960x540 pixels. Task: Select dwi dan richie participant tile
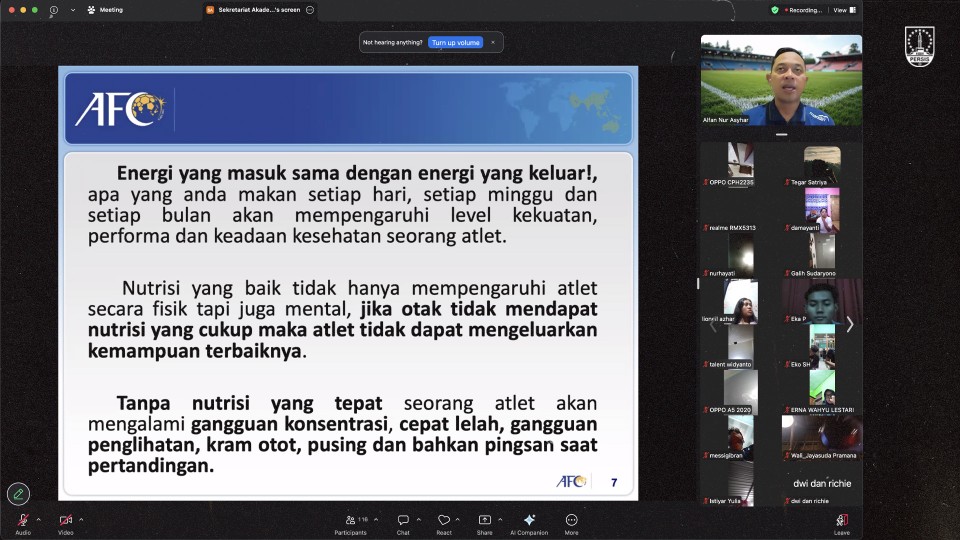(822, 483)
